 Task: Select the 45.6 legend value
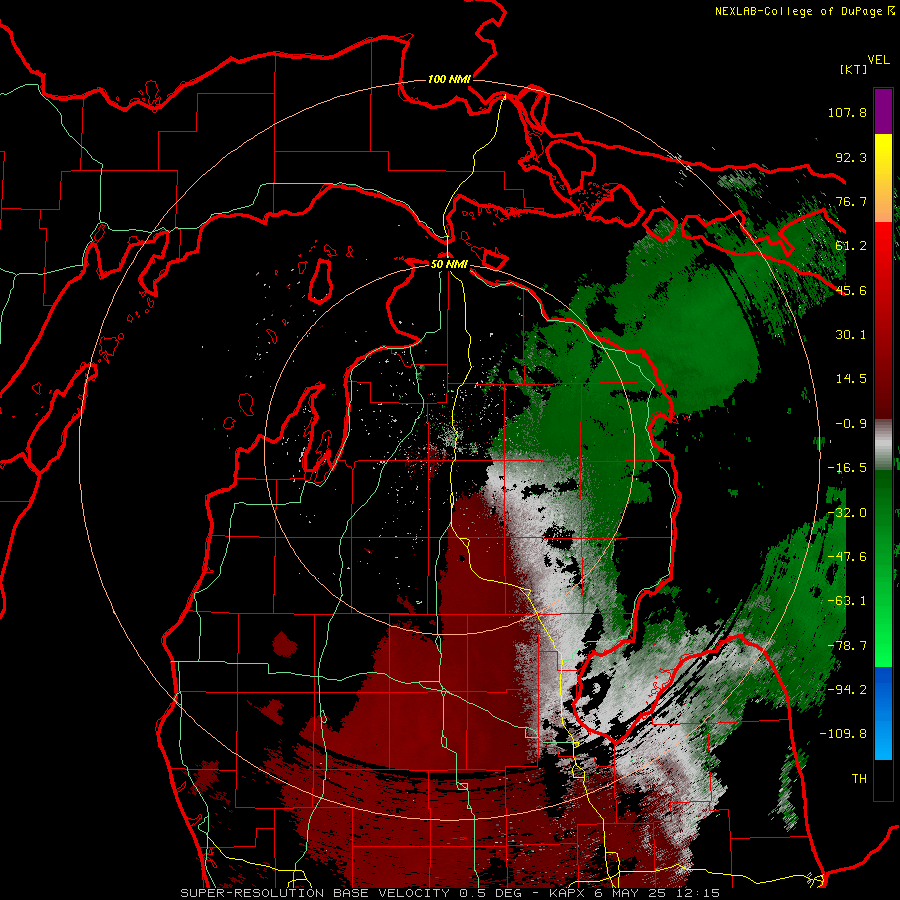tap(851, 290)
